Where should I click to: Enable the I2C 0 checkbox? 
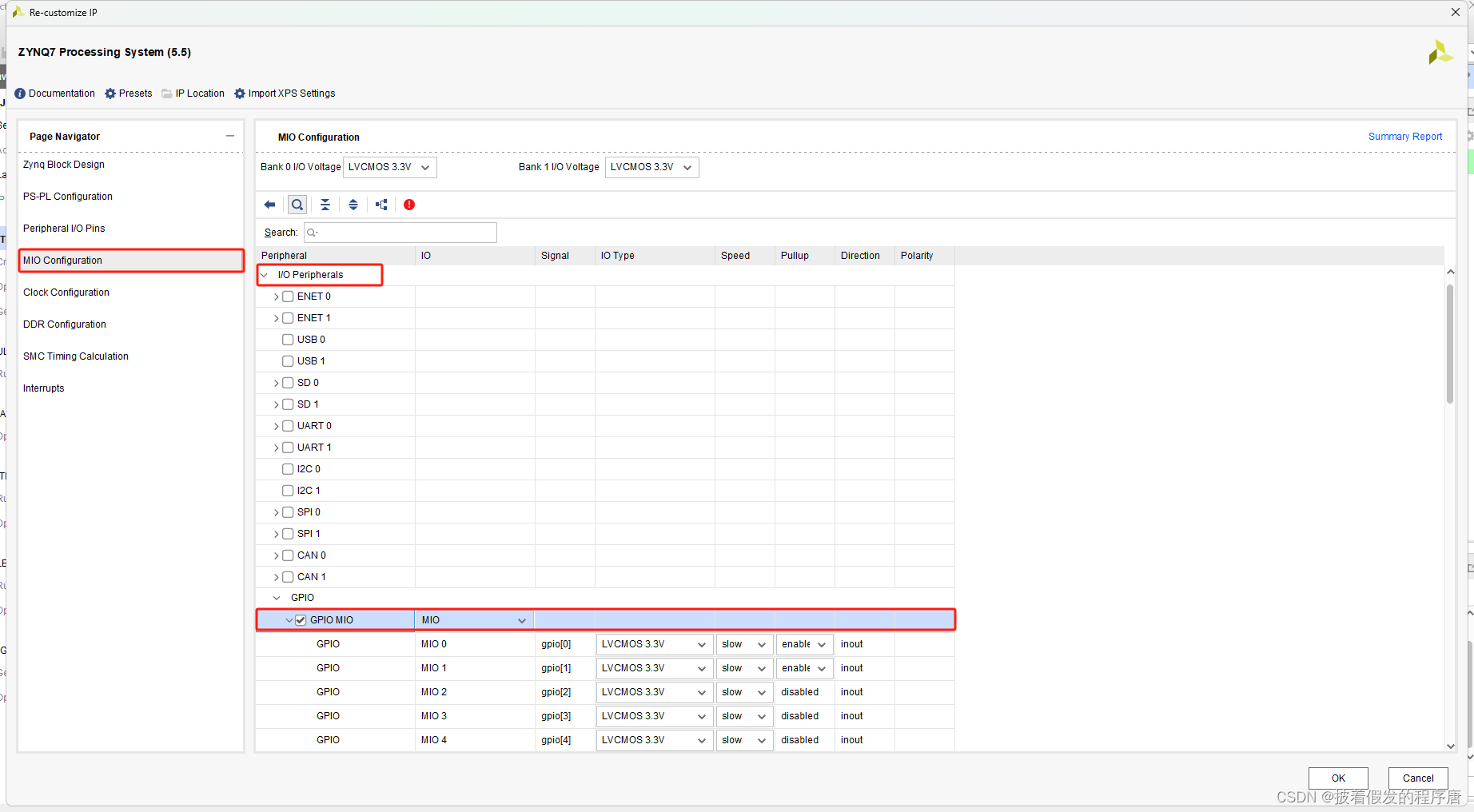[x=288, y=469]
